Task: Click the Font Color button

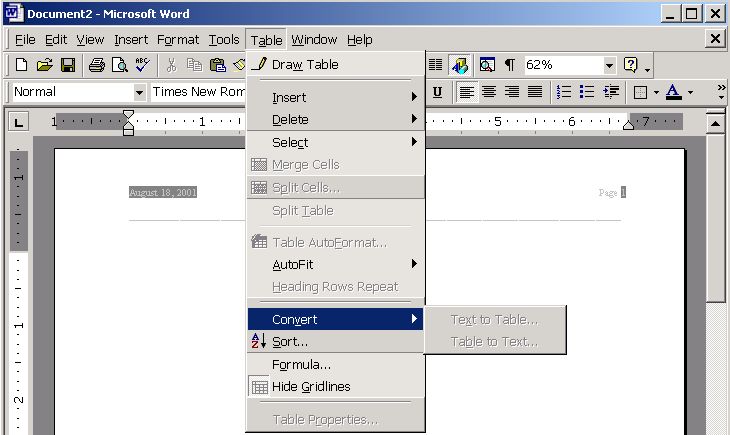Action: [673, 92]
